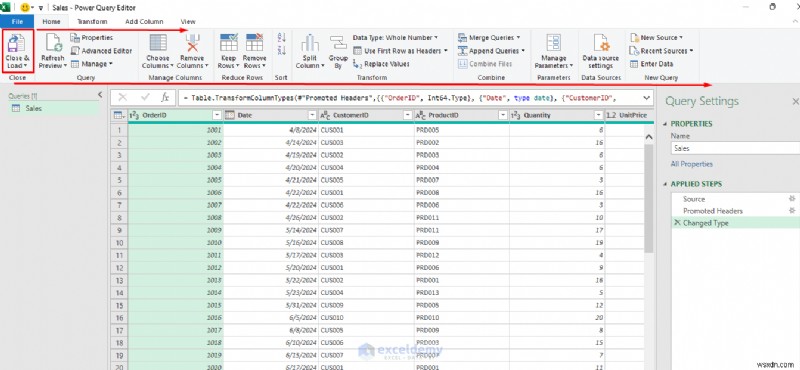The image size is (800, 370).
Task: Delete the Changed Type step using X
Action: click(677, 223)
